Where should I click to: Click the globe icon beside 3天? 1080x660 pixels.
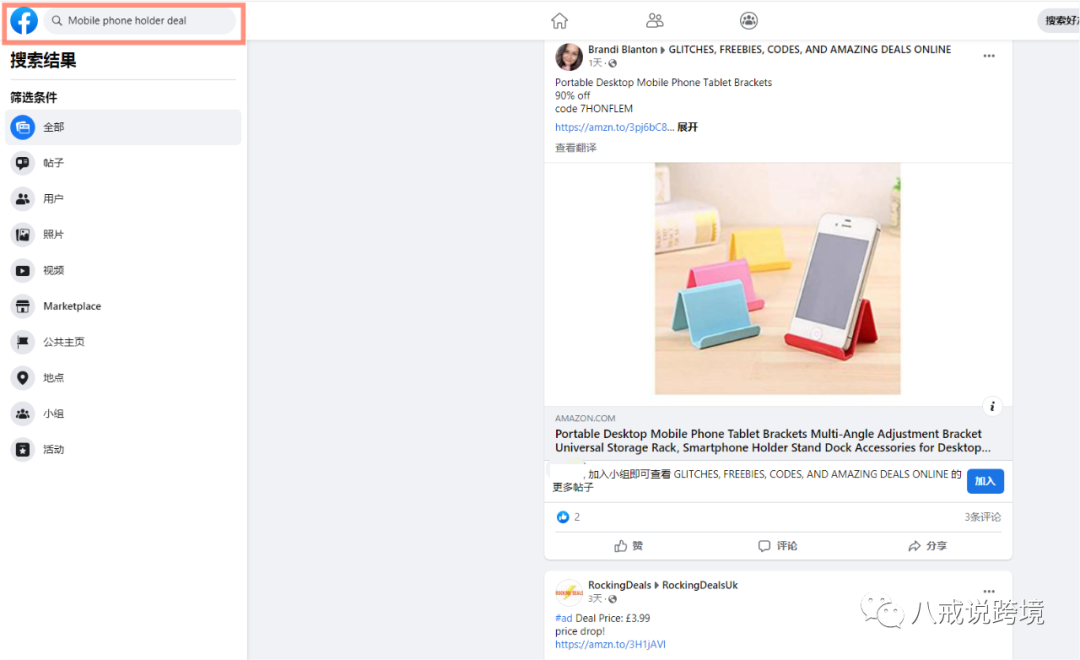click(612, 599)
